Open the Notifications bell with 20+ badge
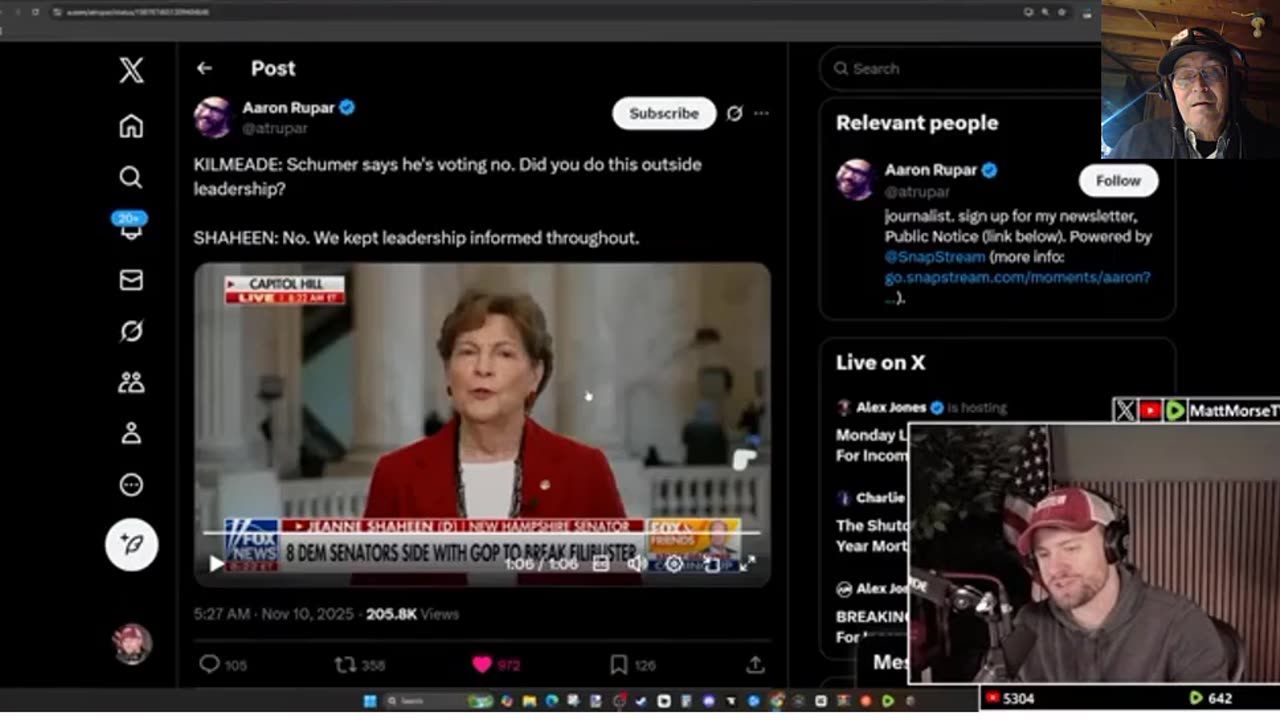 coord(131,226)
